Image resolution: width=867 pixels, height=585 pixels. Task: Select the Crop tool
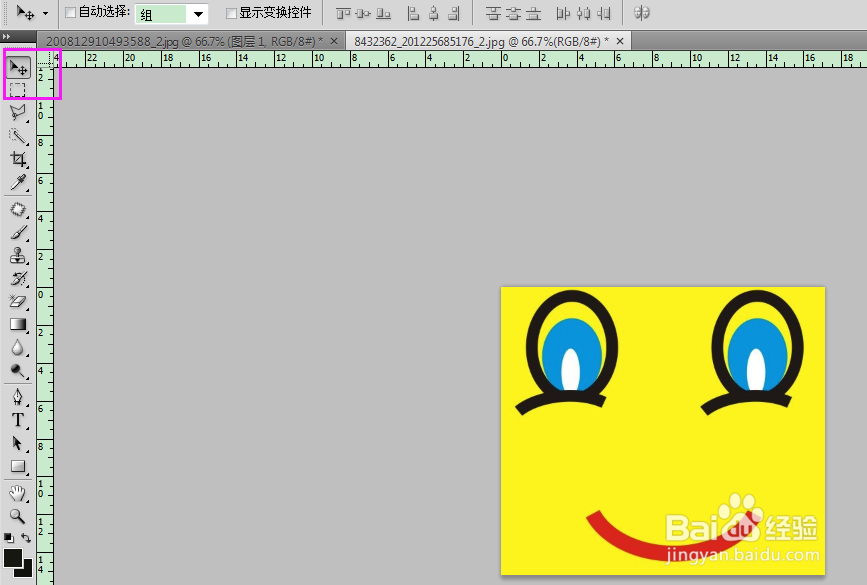pyautogui.click(x=18, y=160)
